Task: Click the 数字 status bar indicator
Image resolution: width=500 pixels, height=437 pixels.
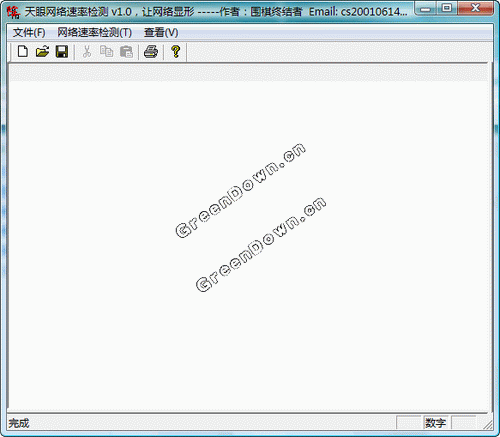Action: [x=435, y=423]
